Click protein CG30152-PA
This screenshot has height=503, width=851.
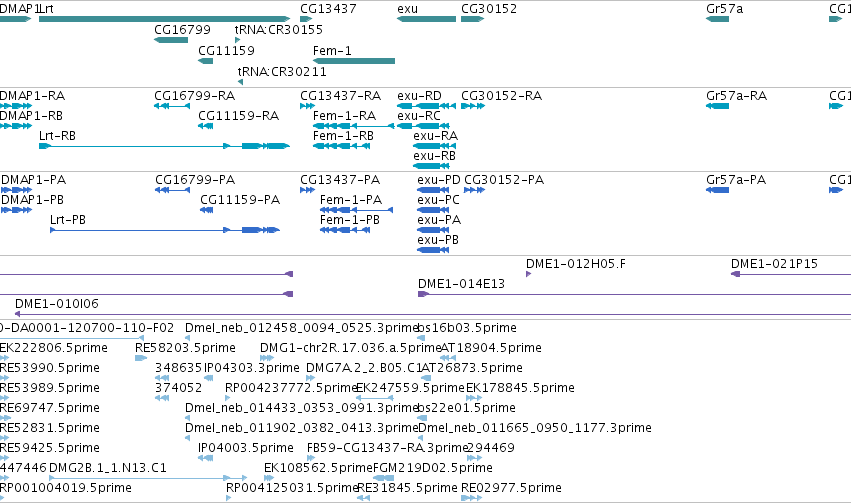504,180
